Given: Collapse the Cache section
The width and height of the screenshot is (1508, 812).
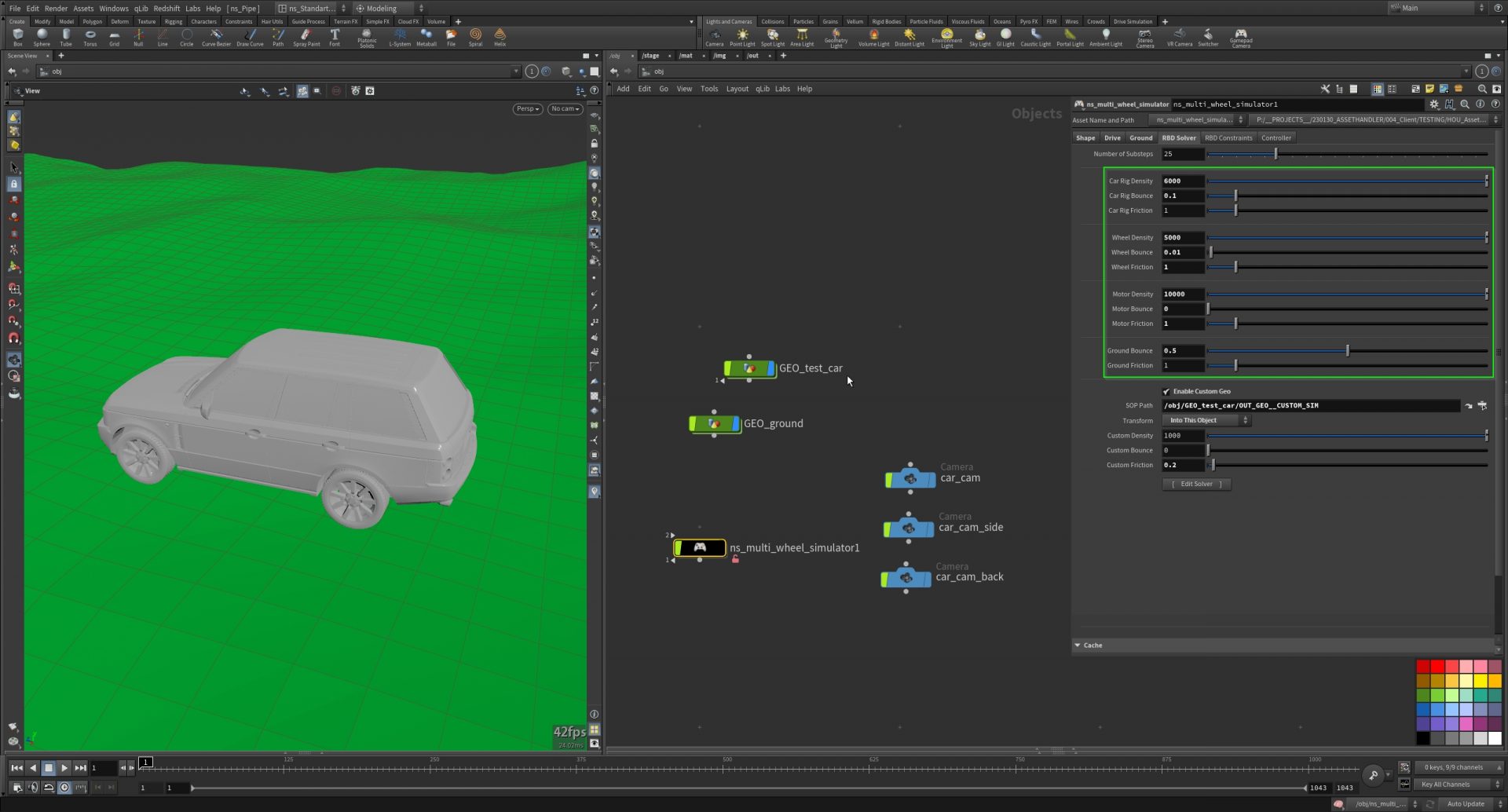Looking at the screenshot, I should (1078, 646).
